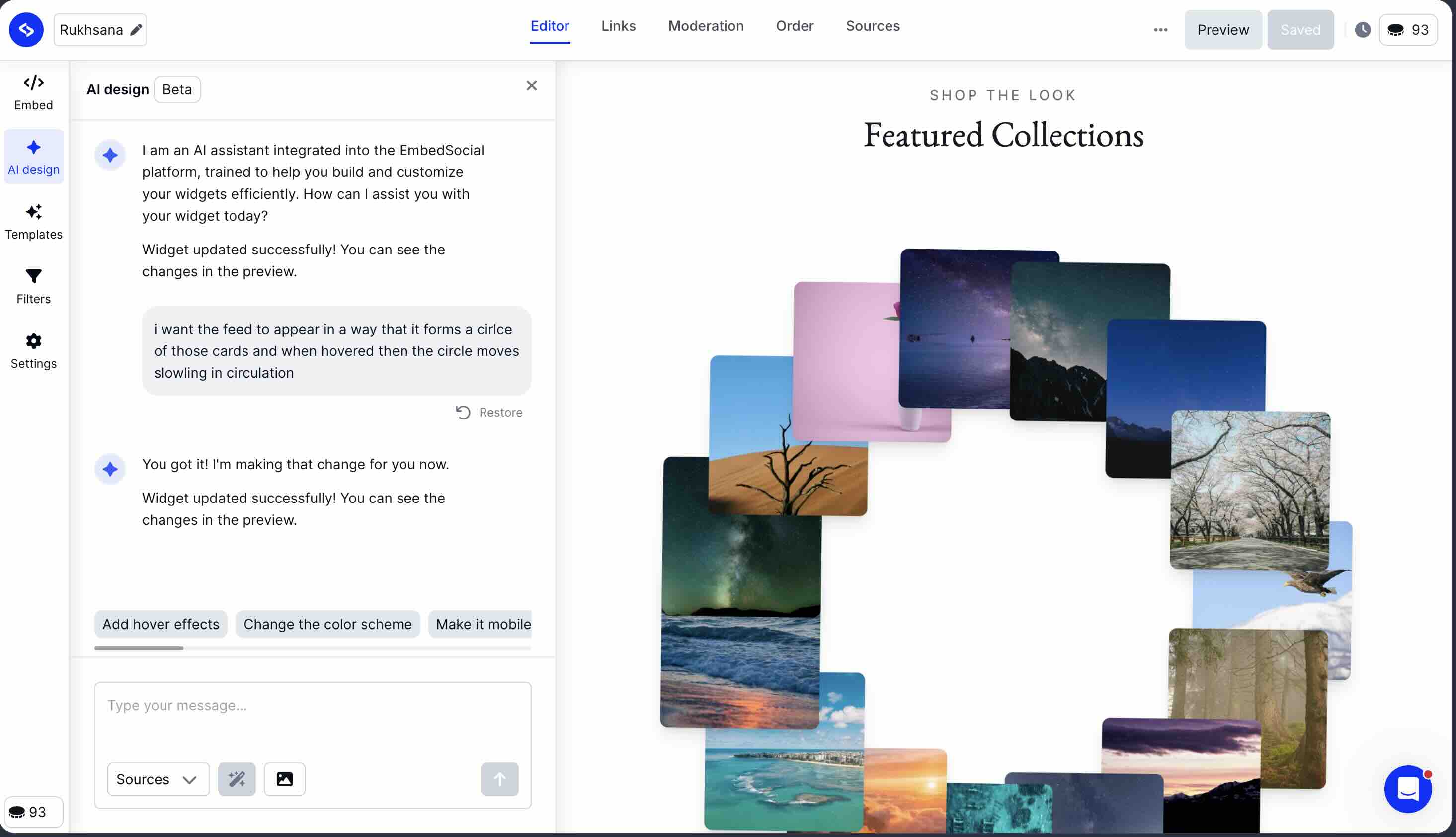Click the AI design panel title
Viewport: 1456px width, 837px height.
(118, 89)
